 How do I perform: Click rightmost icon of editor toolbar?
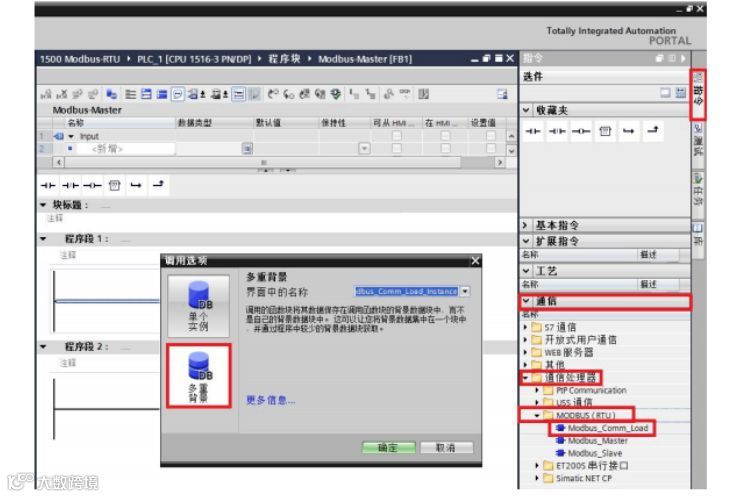(x=502, y=94)
